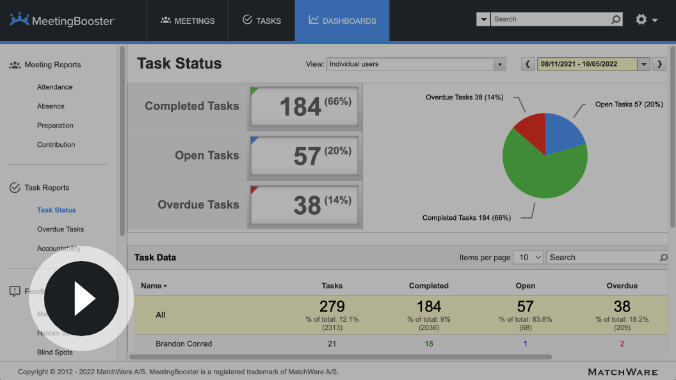Sort by Tasks column header

tap(332, 286)
